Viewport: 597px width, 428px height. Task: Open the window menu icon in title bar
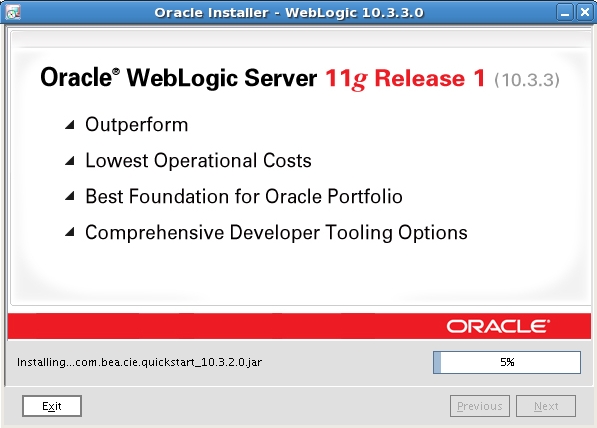13,12
